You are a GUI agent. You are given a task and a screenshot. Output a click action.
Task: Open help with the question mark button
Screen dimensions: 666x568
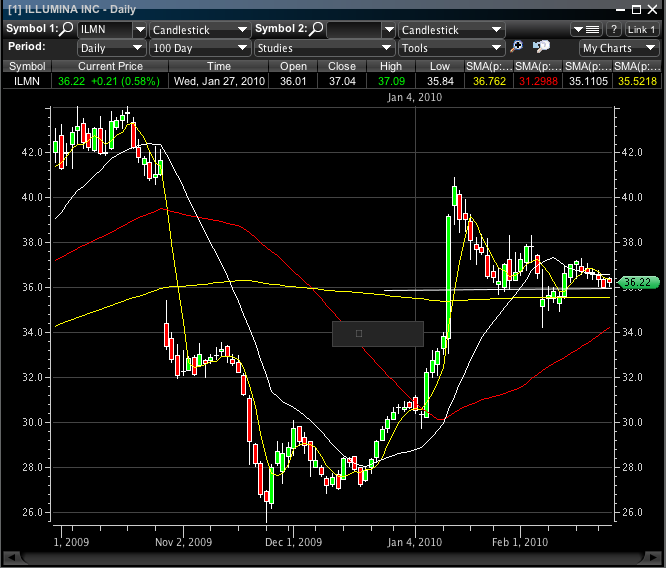click(614, 30)
